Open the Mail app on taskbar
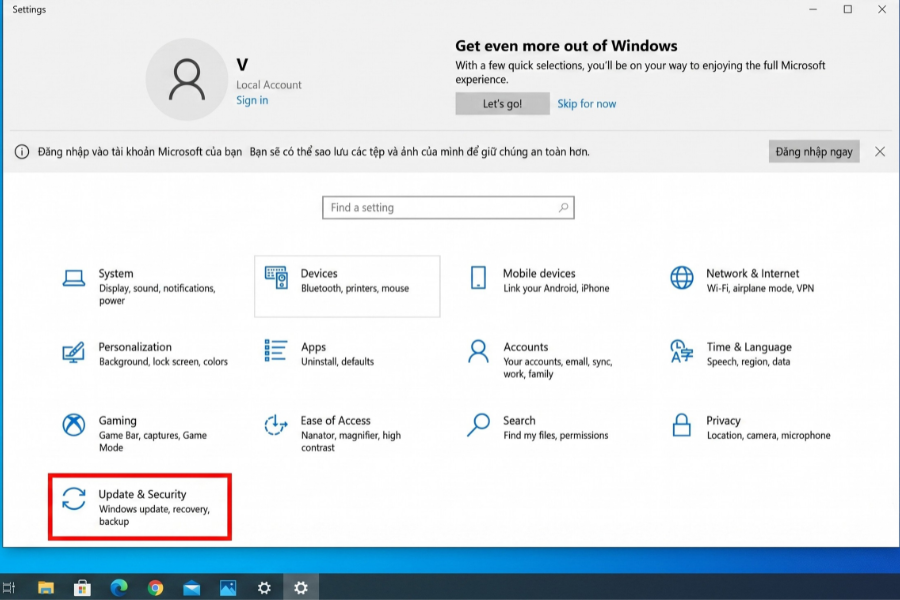 (192, 587)
